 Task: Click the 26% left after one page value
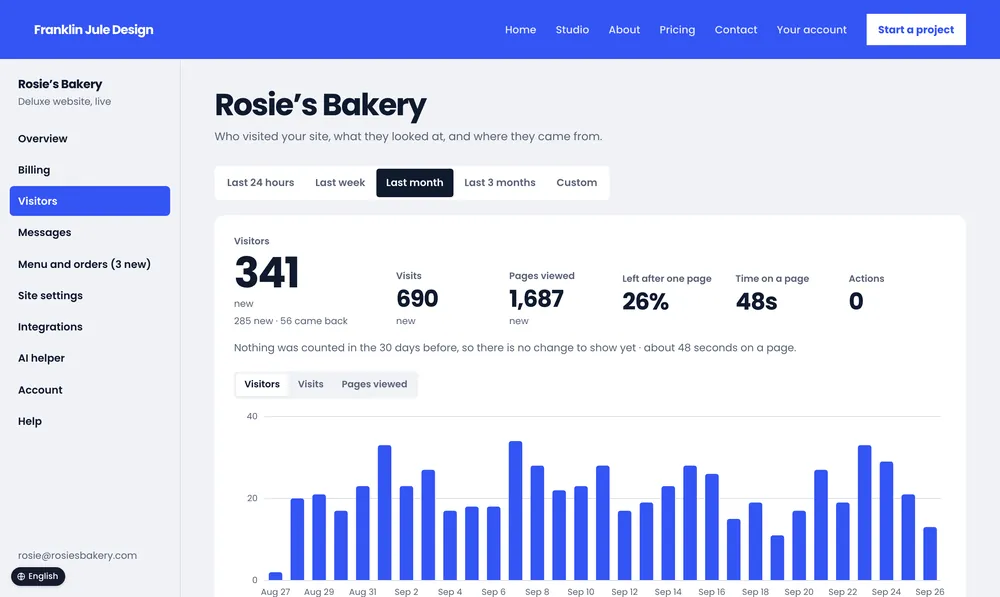(645, 301)
